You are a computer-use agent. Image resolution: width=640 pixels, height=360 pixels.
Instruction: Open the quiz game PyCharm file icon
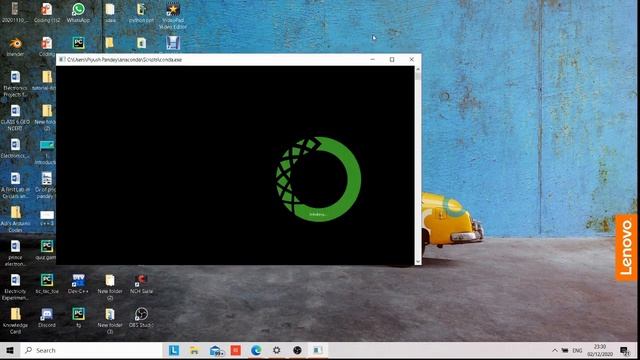point(46,250)
